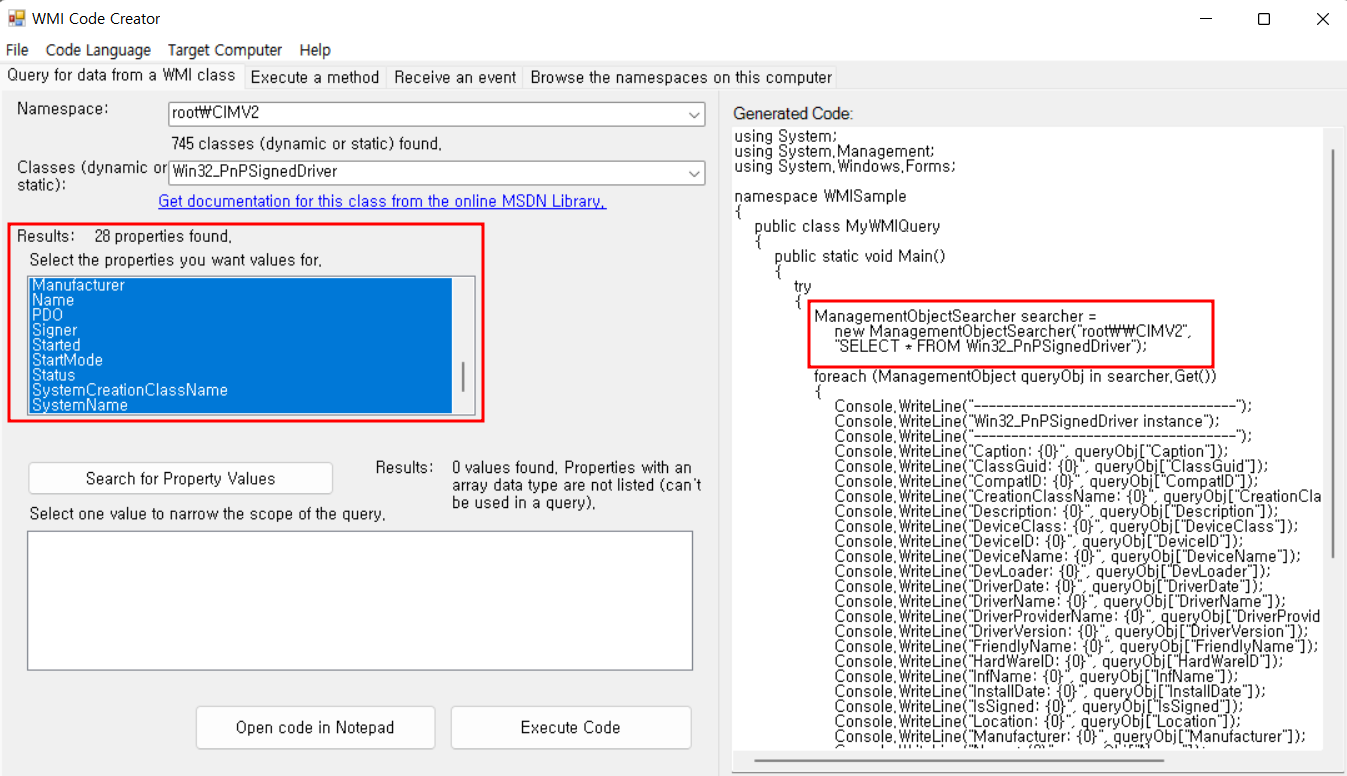Switch to Query for data from a WMI class tab
Image resolution: width=1347 pixels, height=776 pixels.
click(121, 76)
